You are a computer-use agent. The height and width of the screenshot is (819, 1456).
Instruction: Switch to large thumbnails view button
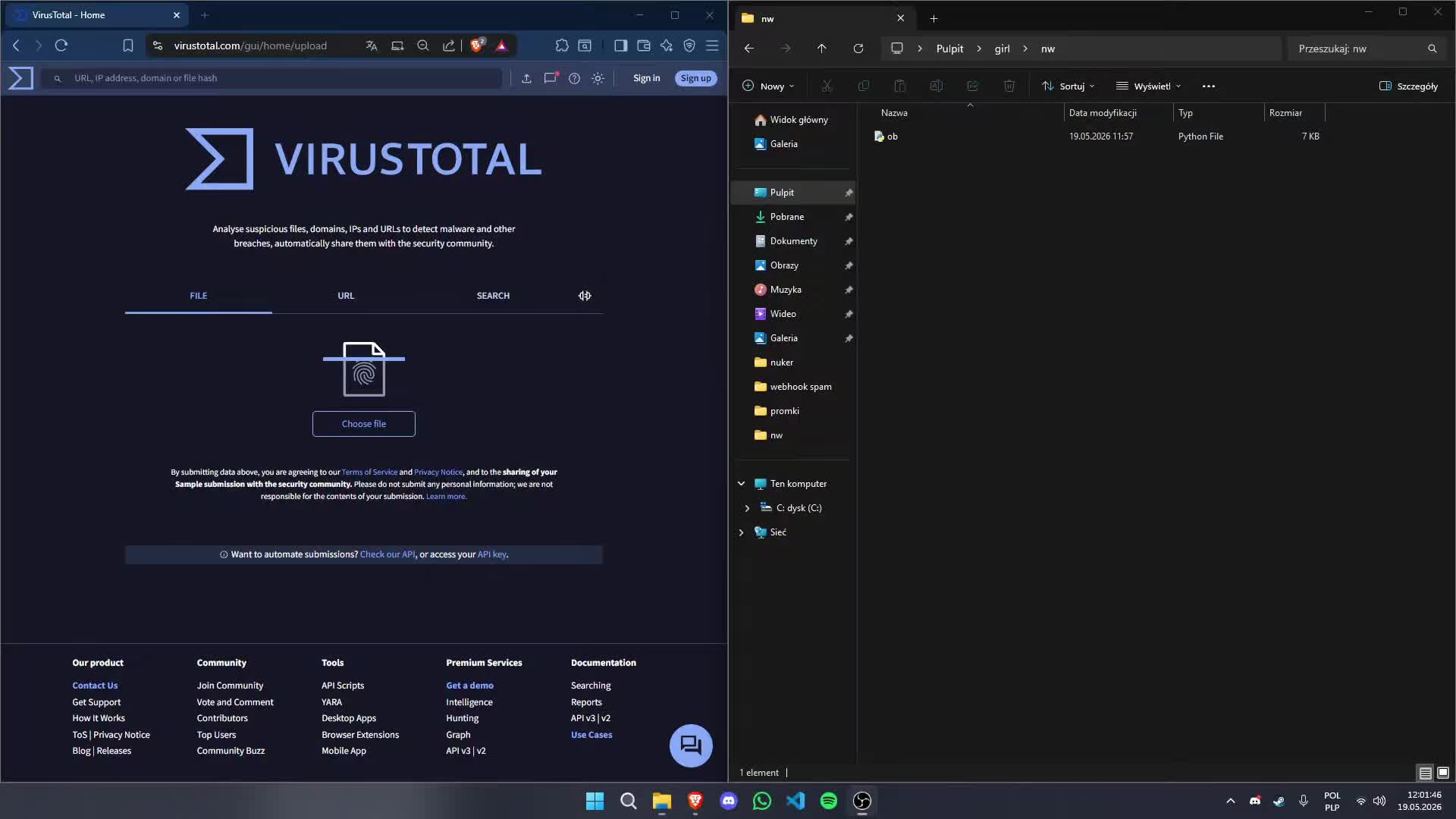pyautogui.click(x=1443, y=773)
